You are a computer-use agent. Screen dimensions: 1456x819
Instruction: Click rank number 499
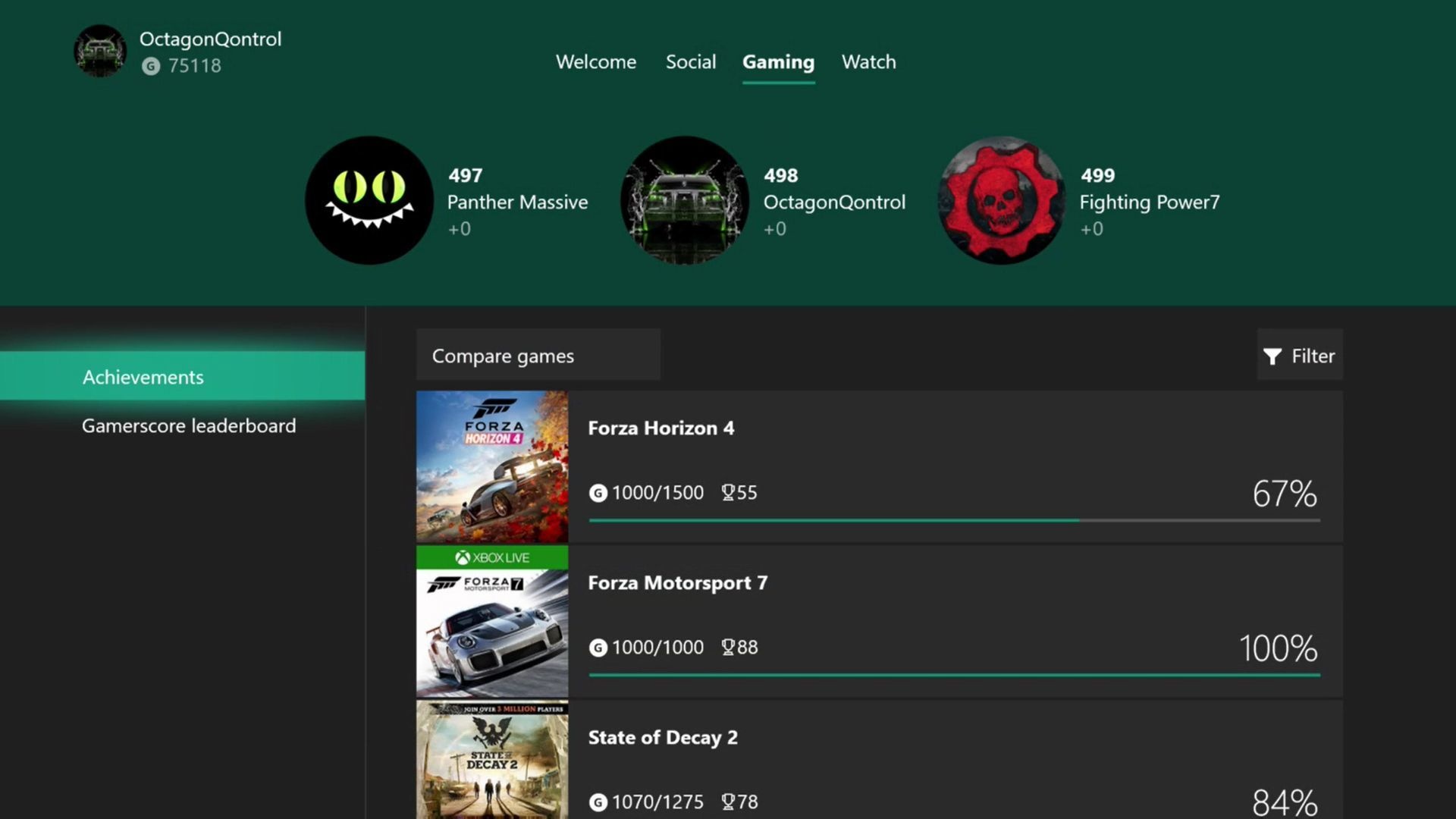(x=1098, y=176)
